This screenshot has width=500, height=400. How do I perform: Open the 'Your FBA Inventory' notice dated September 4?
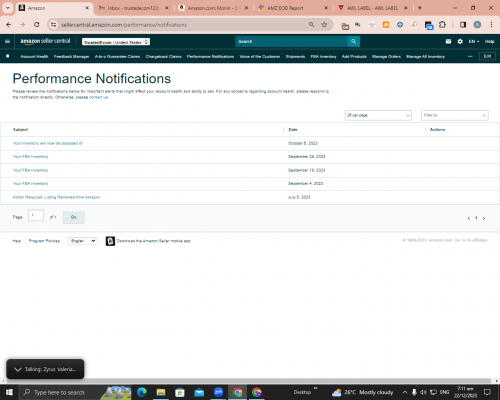coord(30,184)
